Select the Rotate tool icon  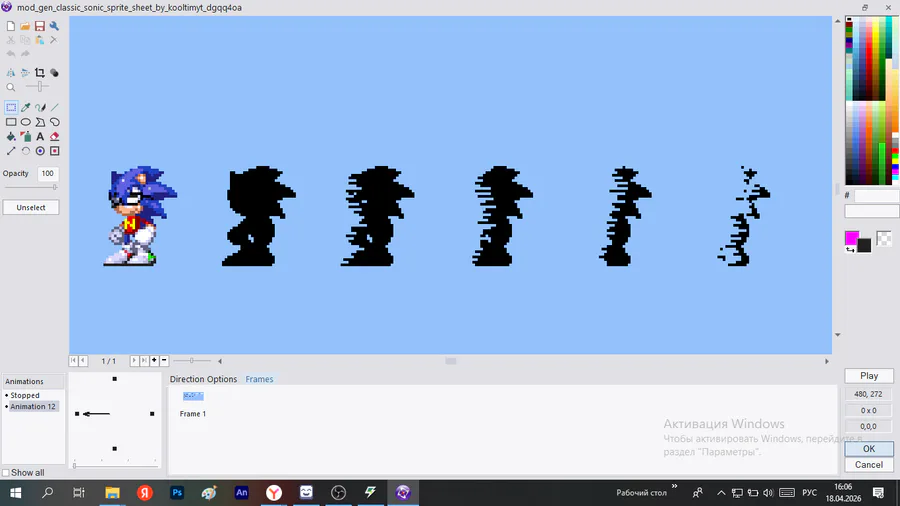pos(26,151)
